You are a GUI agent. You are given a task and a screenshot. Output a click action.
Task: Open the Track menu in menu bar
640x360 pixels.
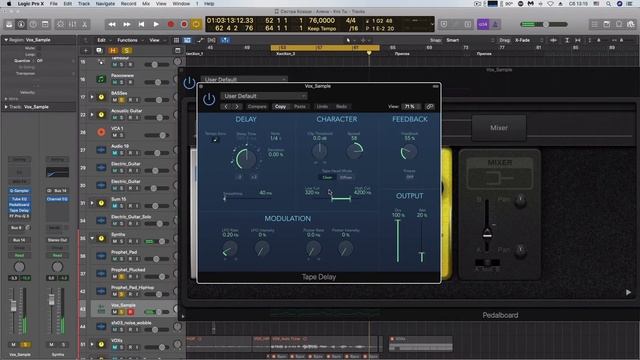pyautogui.click(x=84, y=4)
